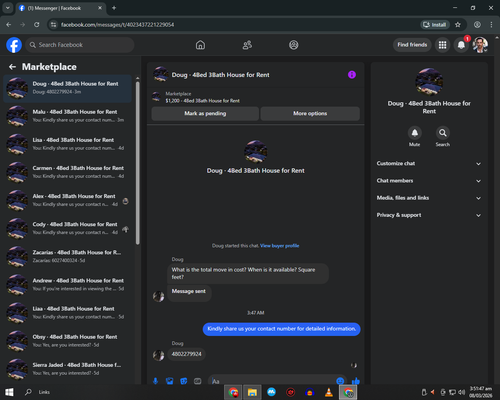The image size is (500, 400).
Task: Click the chat list scrollbar
Action: pyautogui.click(x=138, y=163)
